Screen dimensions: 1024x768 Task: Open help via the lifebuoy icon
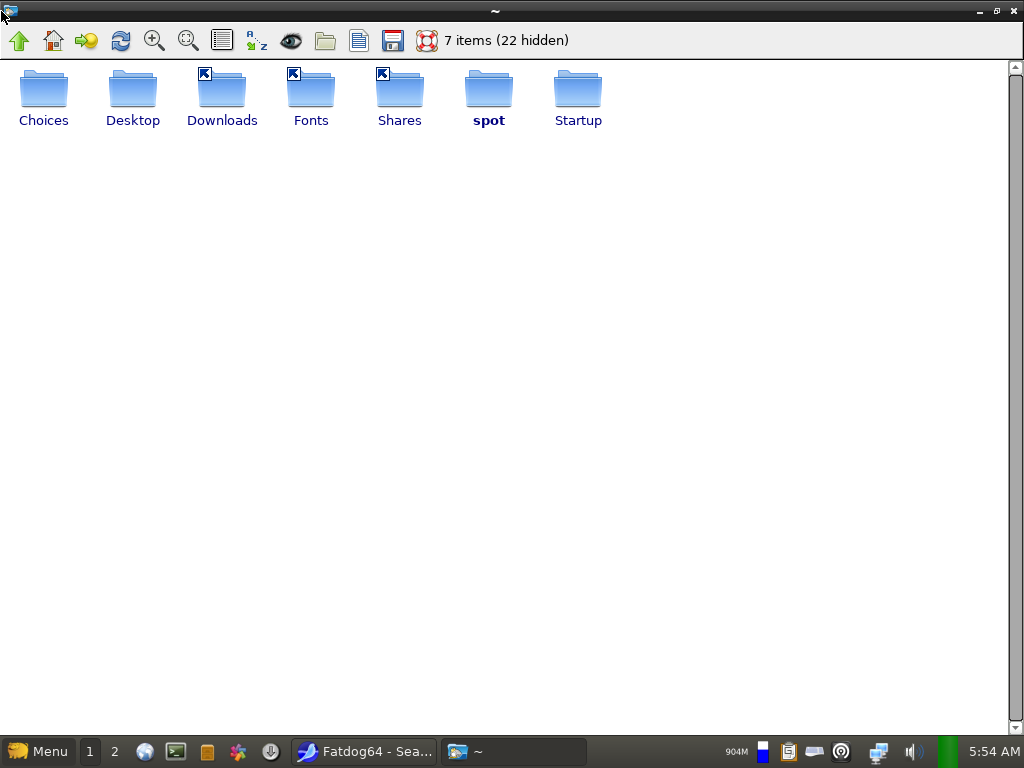[x=427, y=41]
